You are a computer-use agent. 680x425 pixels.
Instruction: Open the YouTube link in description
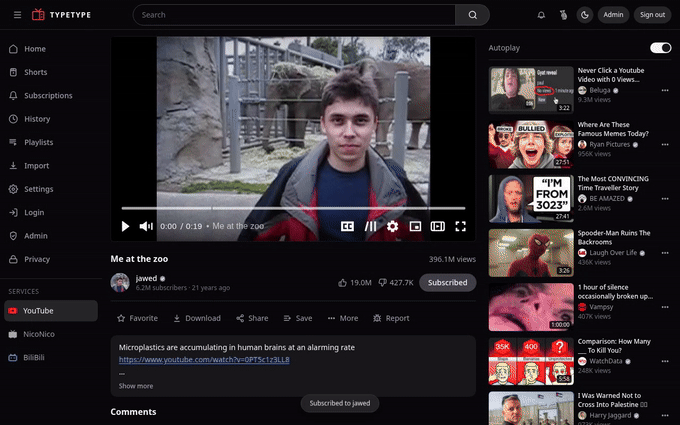click(x=204, y=360)
